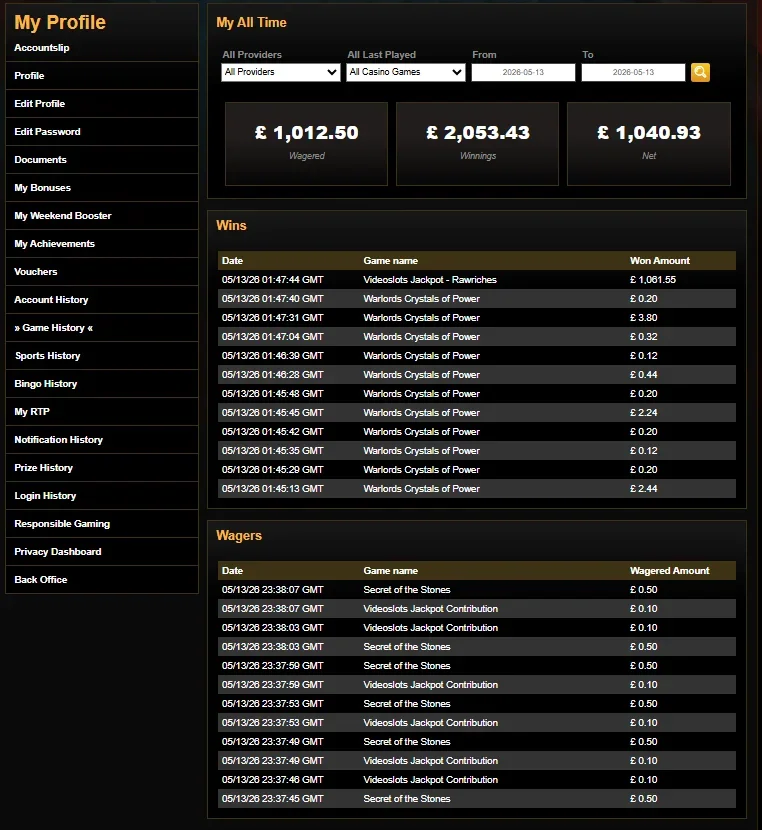The height and width of the screenshot is (830, 762).
Task: Open Responsible Gaming settings
Action: pyautogui.click(x=102, y=525)
